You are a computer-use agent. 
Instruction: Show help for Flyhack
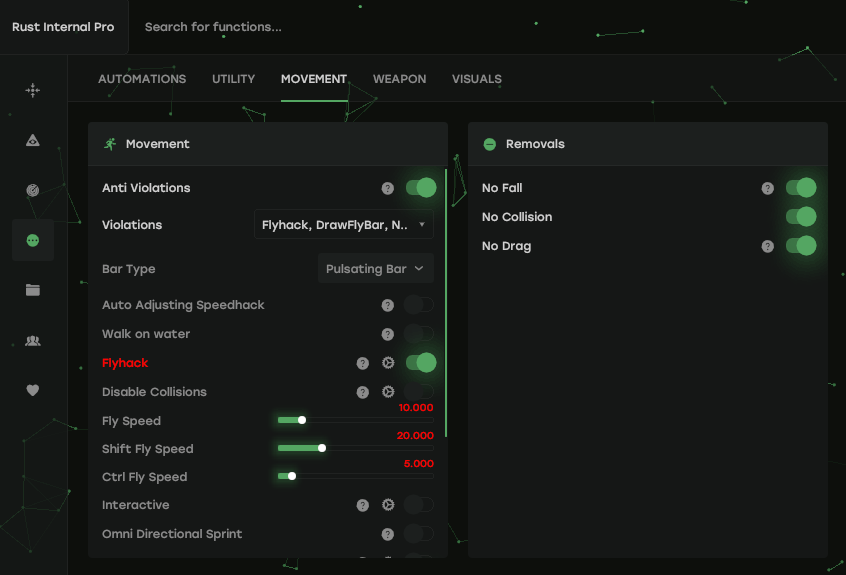[x=363, y=364]
